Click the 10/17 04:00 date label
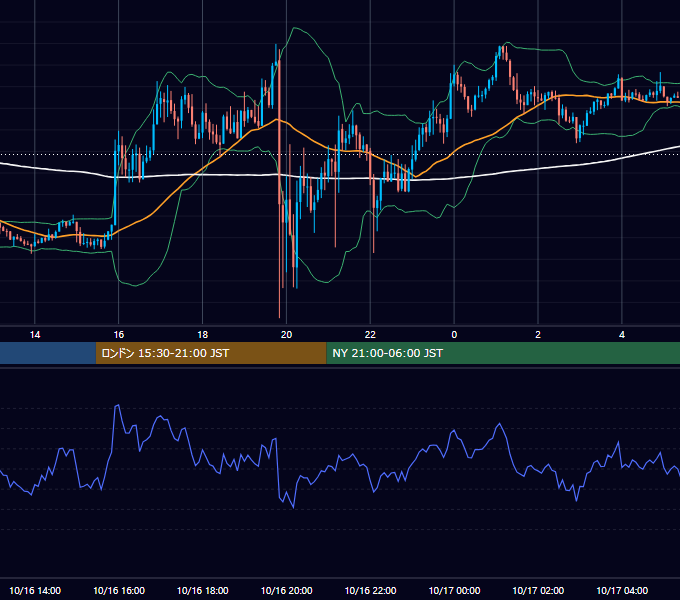Viewport: 680px width, 600px height. 622,590
